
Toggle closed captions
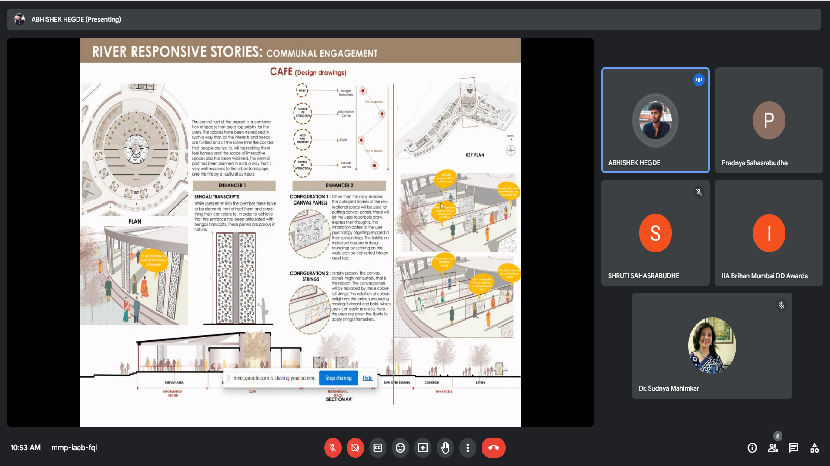pyautogui.click(x=378, y=447)
